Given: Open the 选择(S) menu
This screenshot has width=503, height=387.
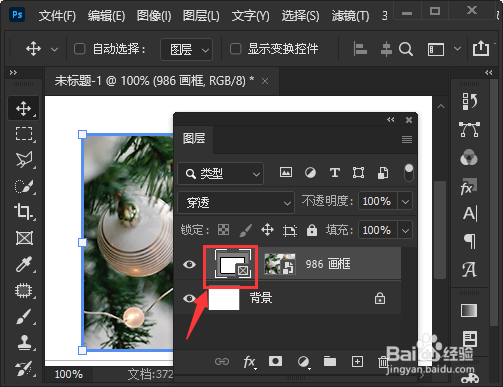Looking at the screenshot, I should coord(300,16).
